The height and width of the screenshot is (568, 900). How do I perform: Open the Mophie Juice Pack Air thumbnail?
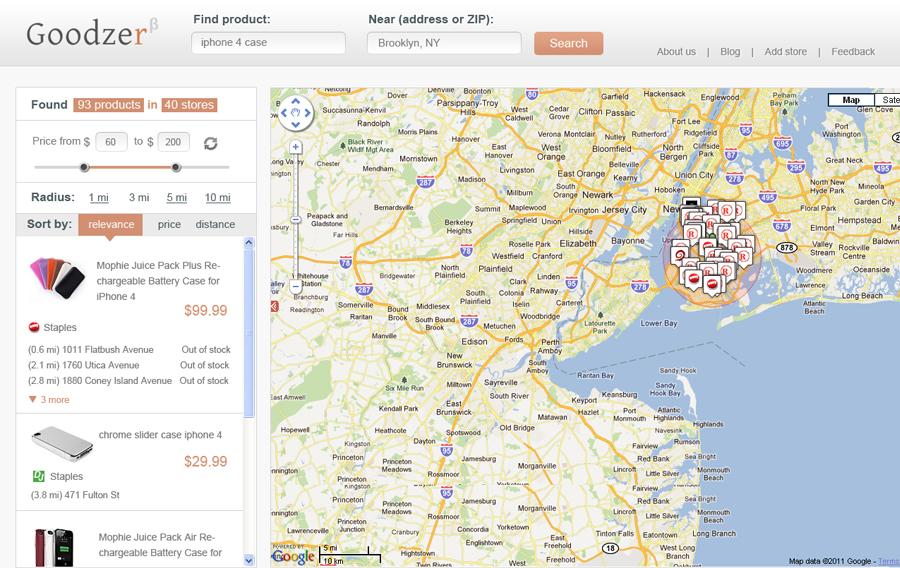point(55,547)
